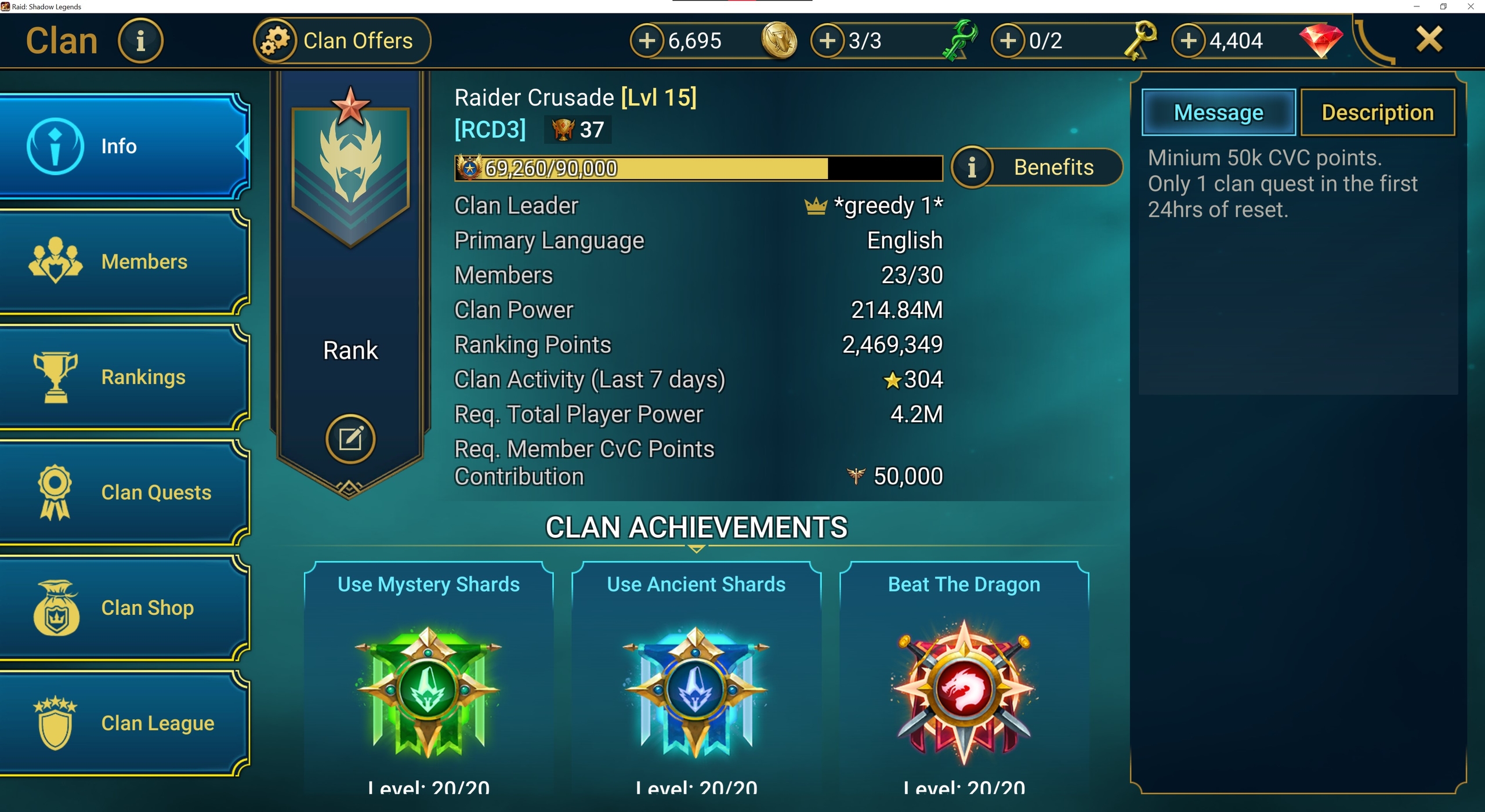Switch to the Description tab
This screenshot has height=812, width=1485.
(1378, 112)
